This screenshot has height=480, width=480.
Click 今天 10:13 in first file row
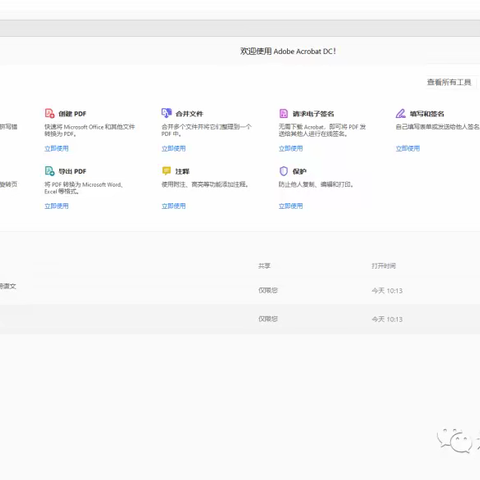[387, 291]
